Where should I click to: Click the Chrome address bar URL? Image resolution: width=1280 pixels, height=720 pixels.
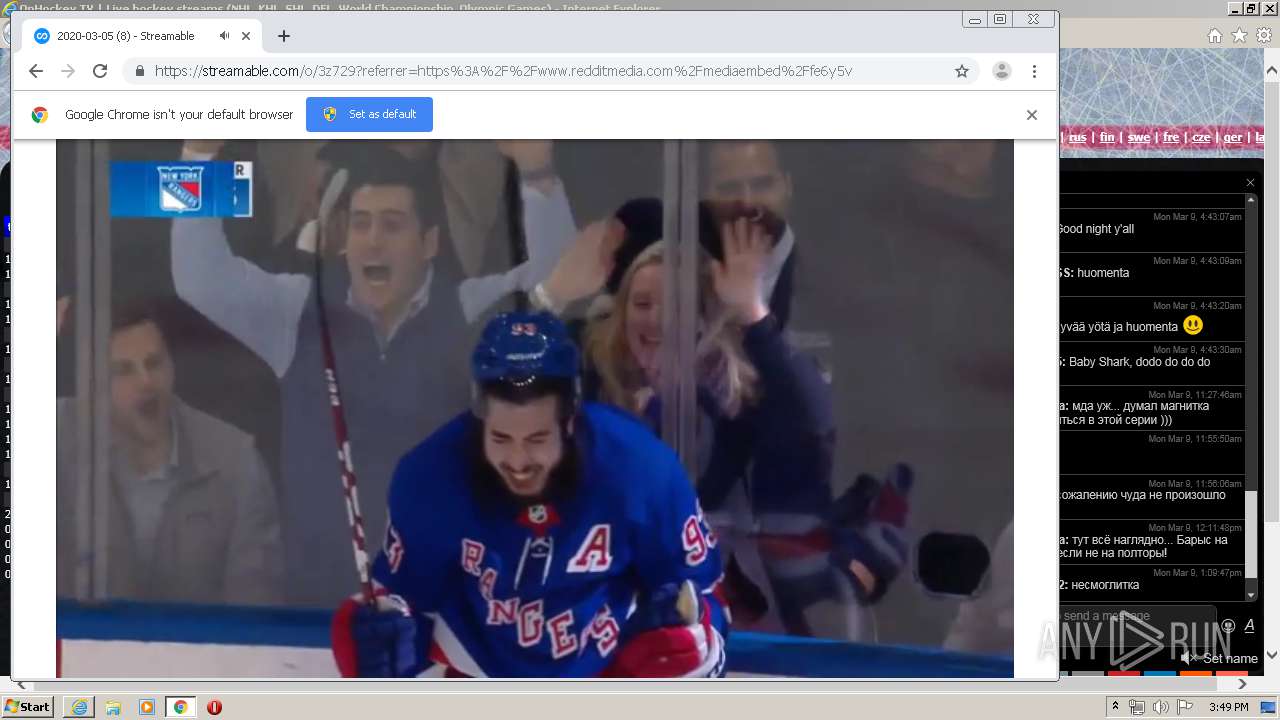tap(503, 71)
